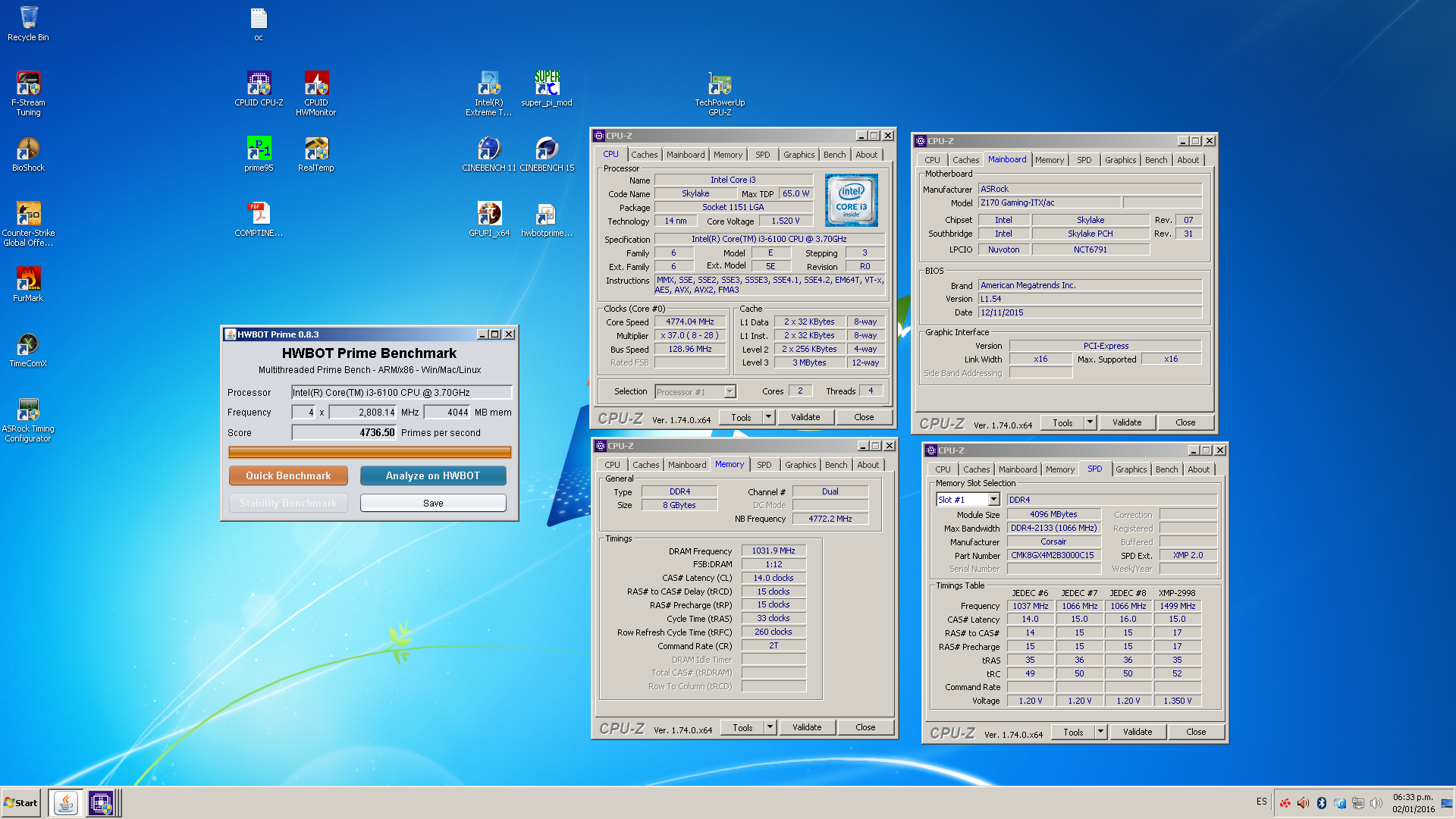Open the Windows Start menu

21,802
